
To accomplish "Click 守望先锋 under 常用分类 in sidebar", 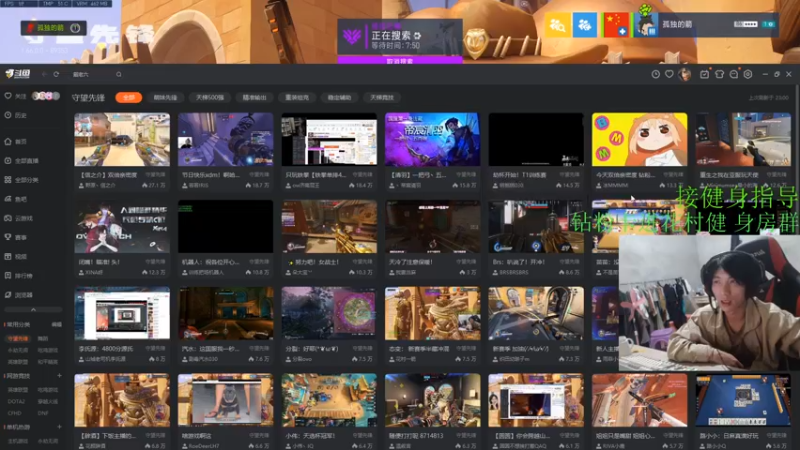I will 18,338.
